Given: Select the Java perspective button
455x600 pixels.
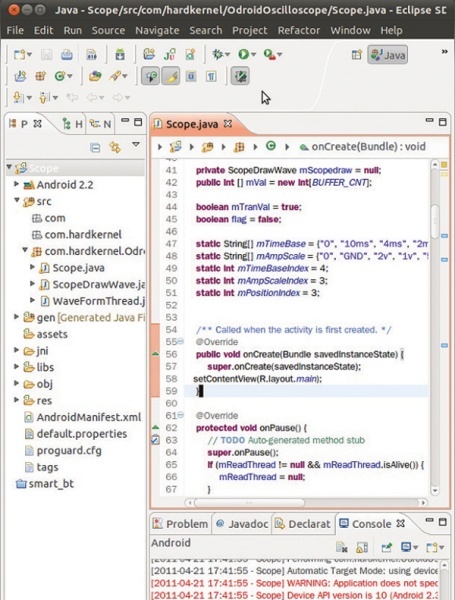Looking at the screenshot, I should tap(387, 55).
